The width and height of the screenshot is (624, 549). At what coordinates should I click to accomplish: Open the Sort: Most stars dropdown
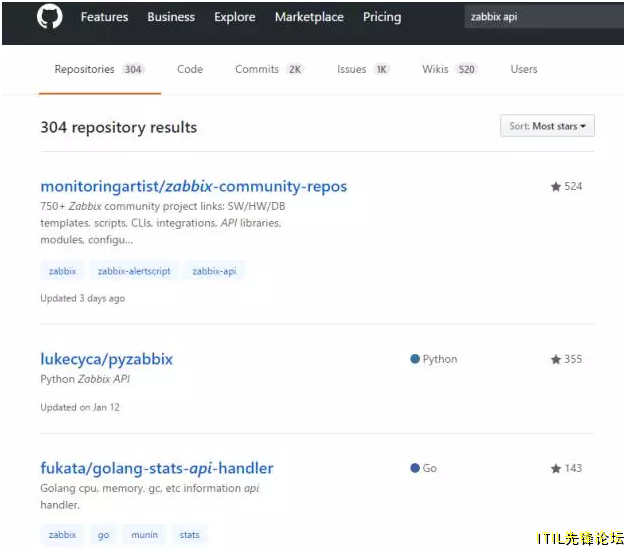[x=547, y=126]
